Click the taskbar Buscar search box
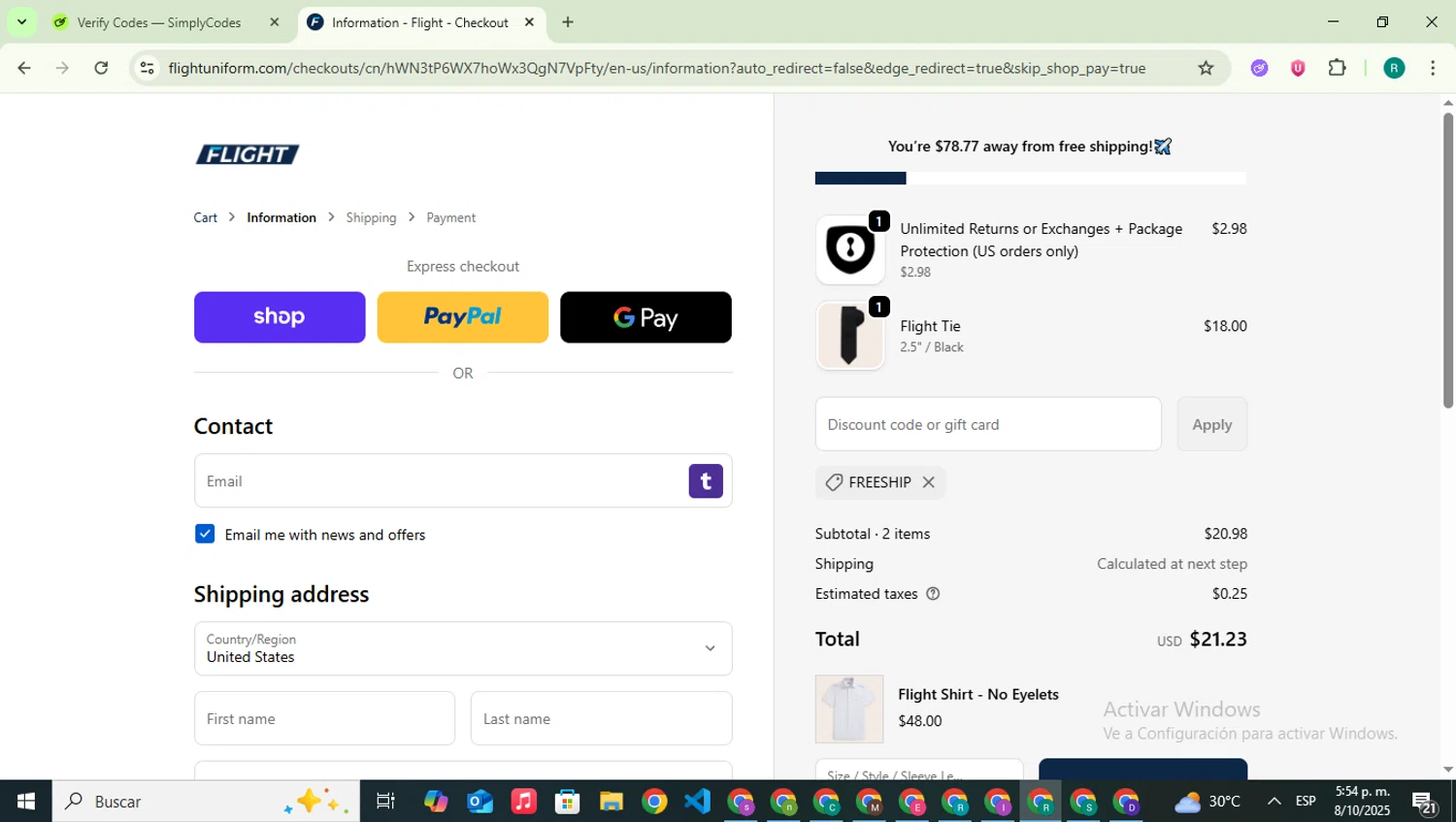The width and height of the screenshot is (1456, 822). [206, 802]
